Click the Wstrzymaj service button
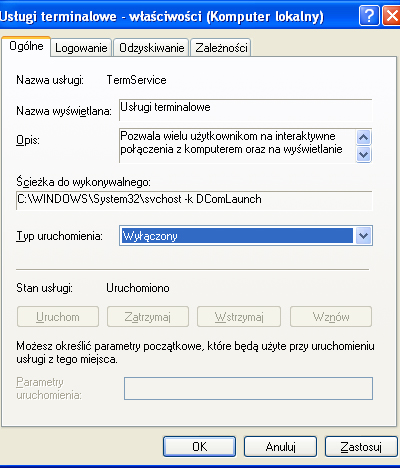The height and width of the screenshot is (468, 400). [239, 317]
